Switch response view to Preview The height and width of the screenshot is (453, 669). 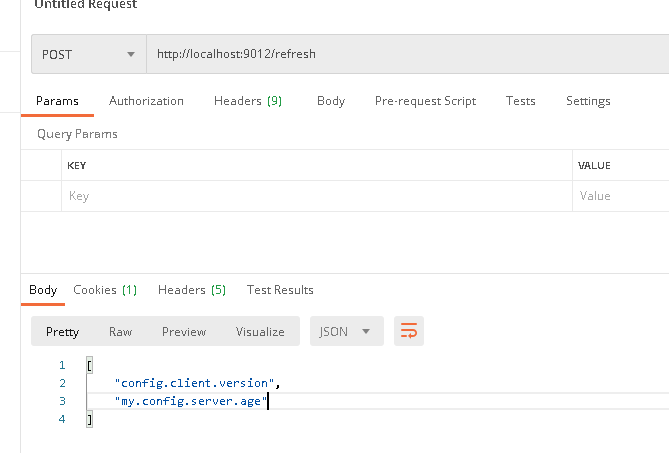point(184,331)
